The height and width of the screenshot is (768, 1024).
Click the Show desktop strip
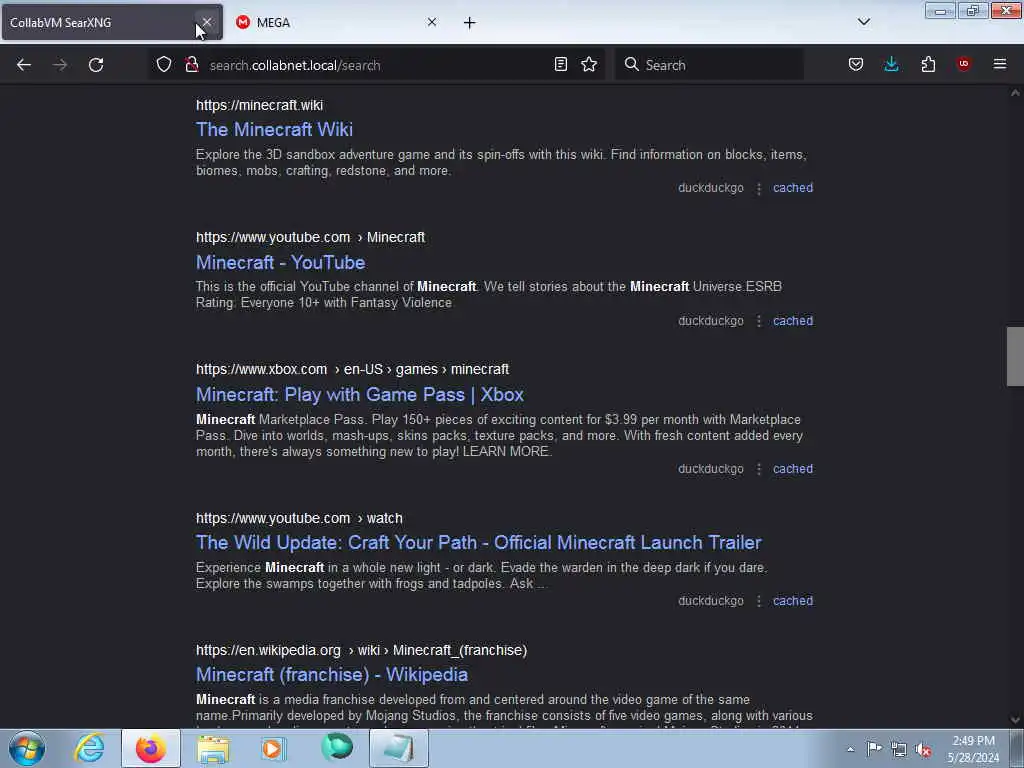click(x=1017, y=749)
